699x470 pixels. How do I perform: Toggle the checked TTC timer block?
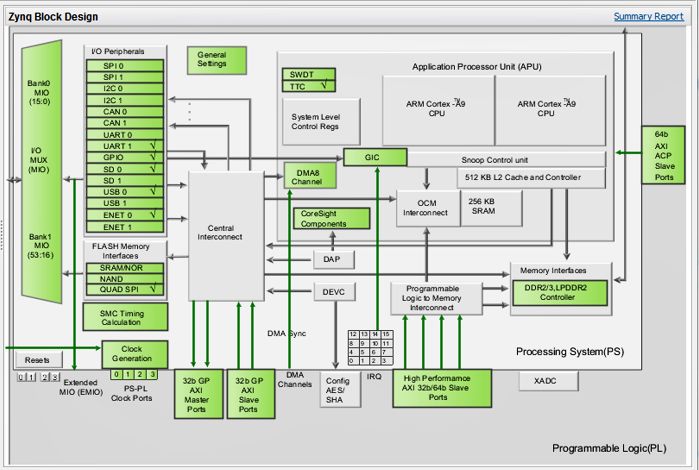(308, 87)
